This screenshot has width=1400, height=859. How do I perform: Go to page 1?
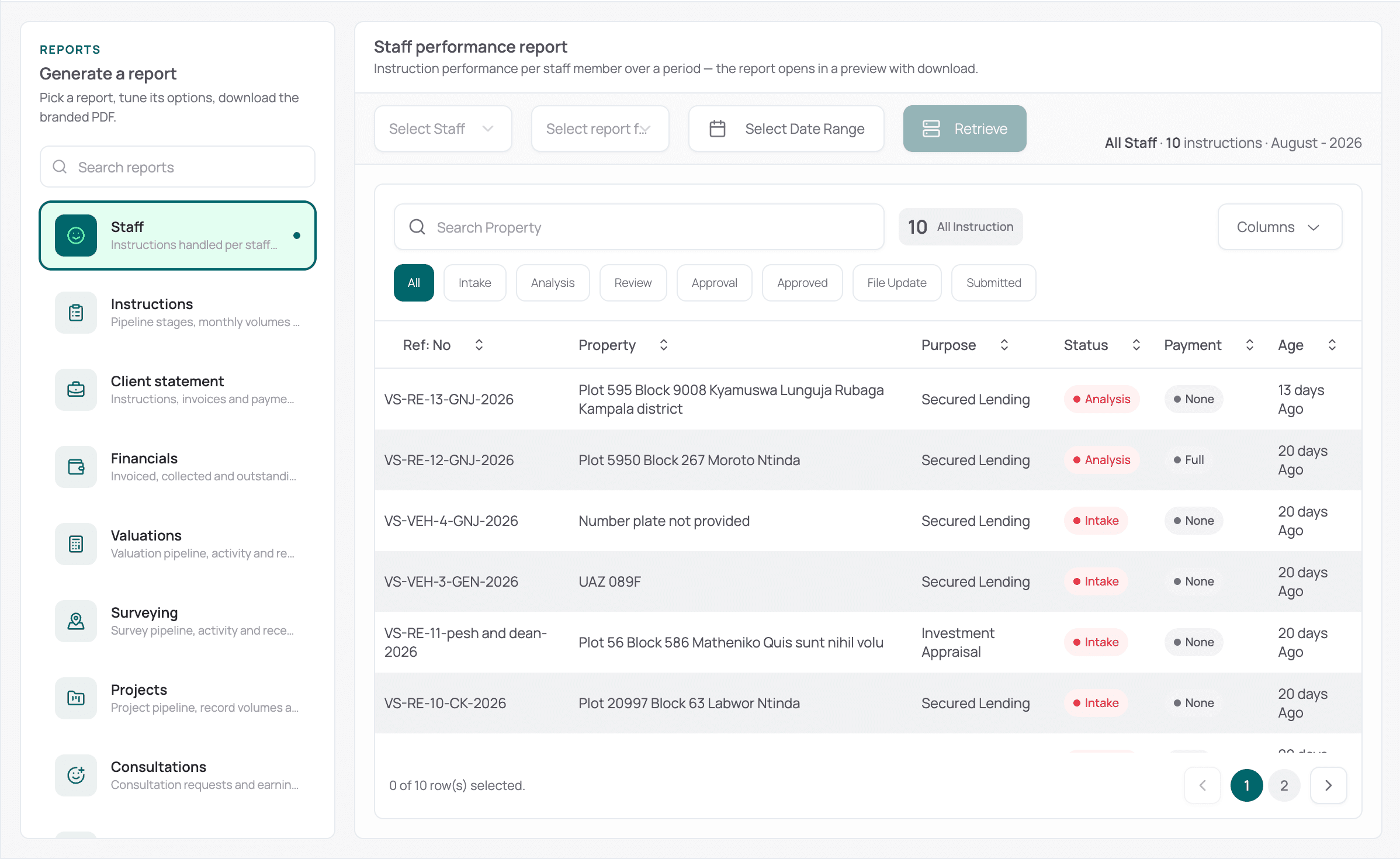1246,785
